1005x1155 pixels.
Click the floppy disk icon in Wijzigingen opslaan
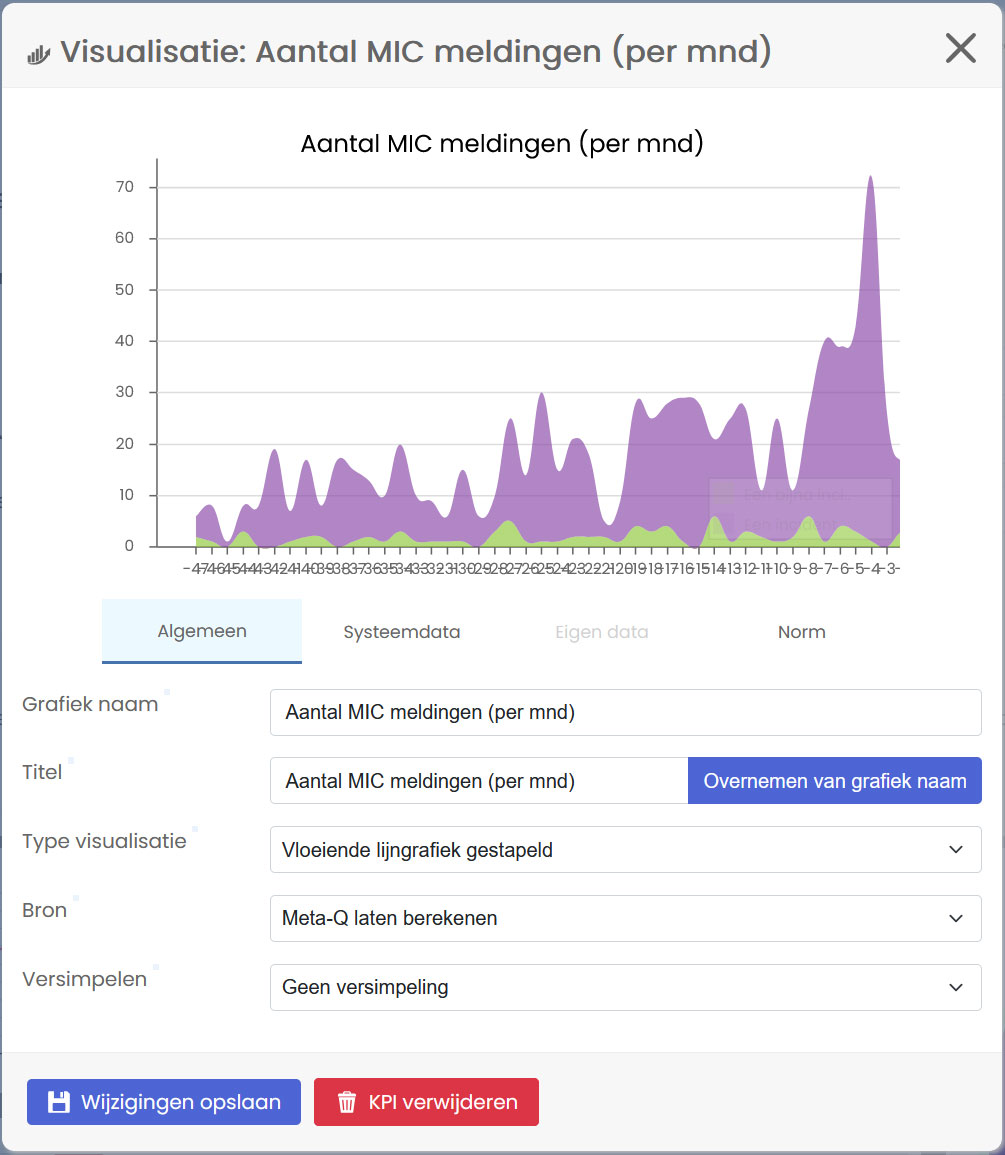pyautogui.click(x=59, y=1102)
